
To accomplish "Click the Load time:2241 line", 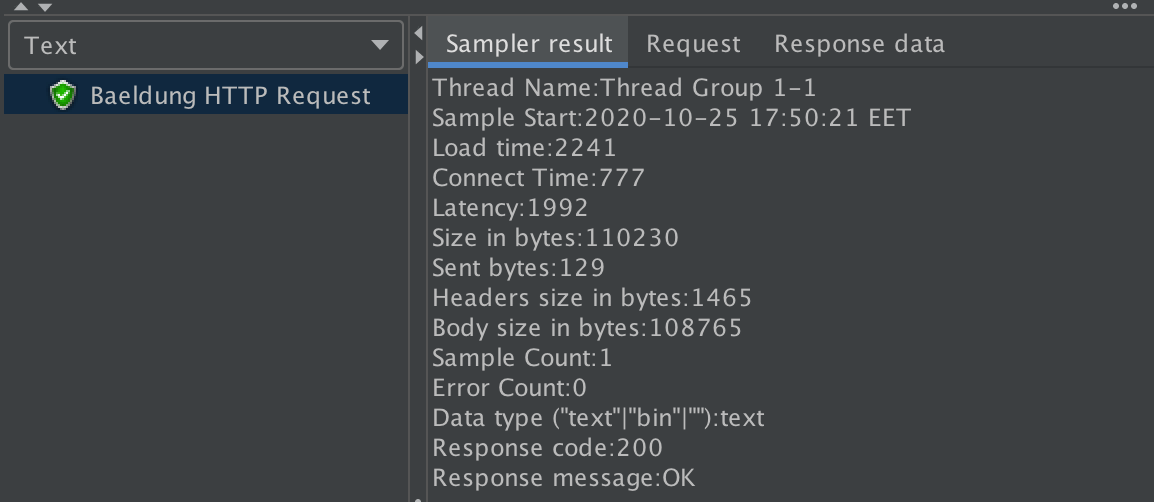I will pyautogui.click(x=524, y=148).
